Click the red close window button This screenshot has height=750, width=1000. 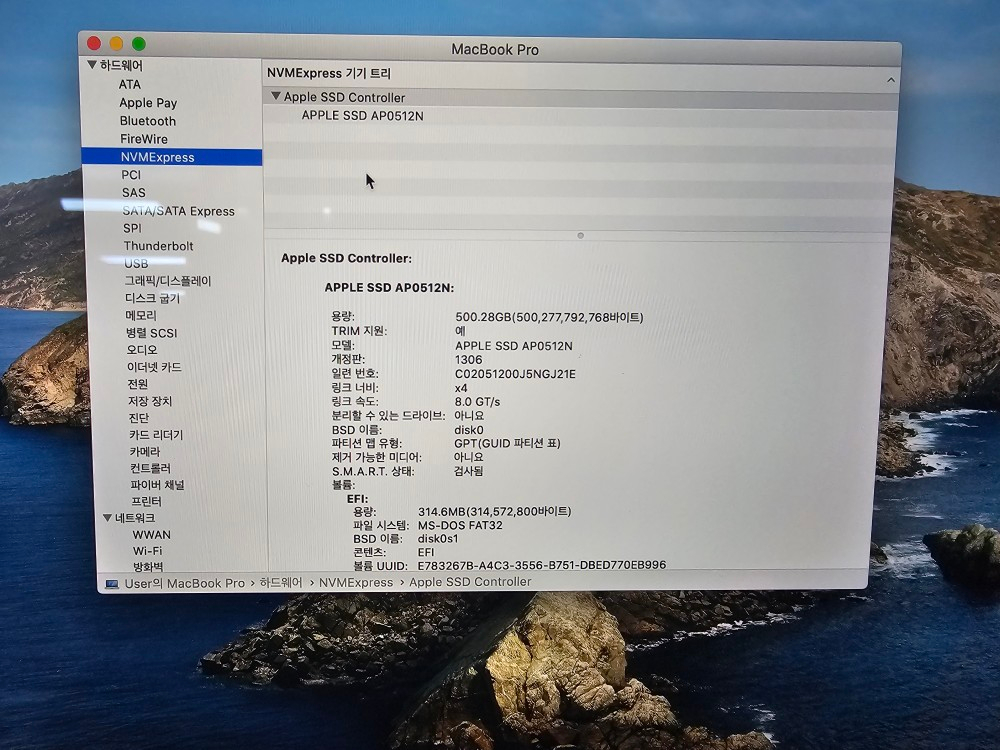94,43
